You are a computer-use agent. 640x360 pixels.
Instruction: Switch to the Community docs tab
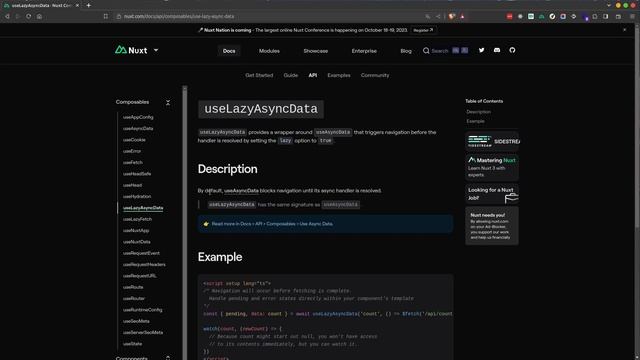[x=375, y=76]
